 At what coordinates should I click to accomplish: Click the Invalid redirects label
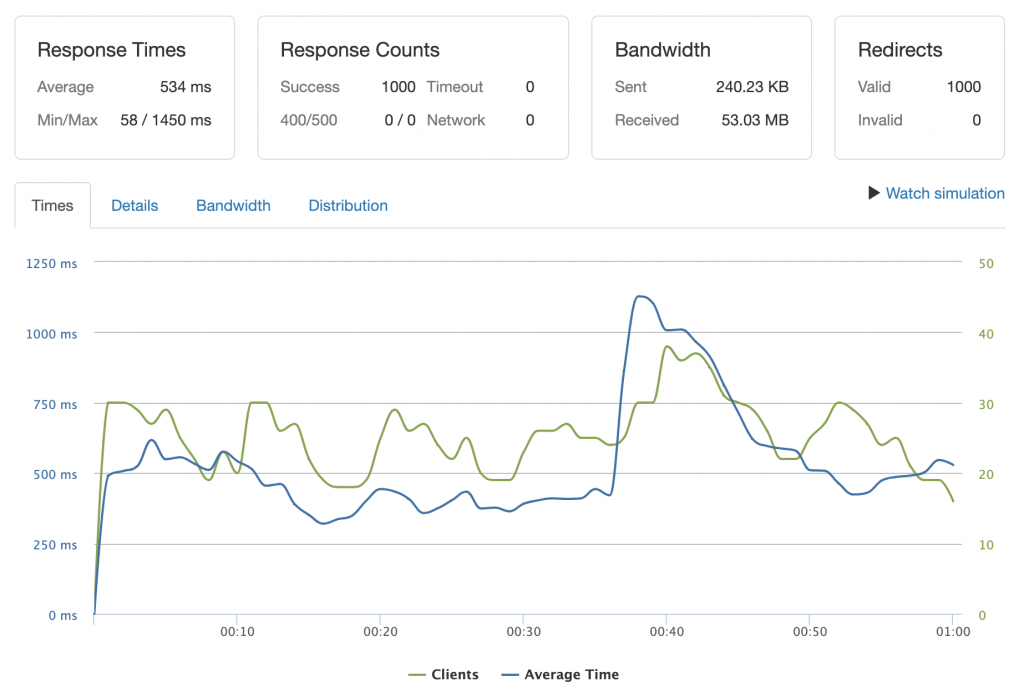pyautogui.click(x=880, y=120)
